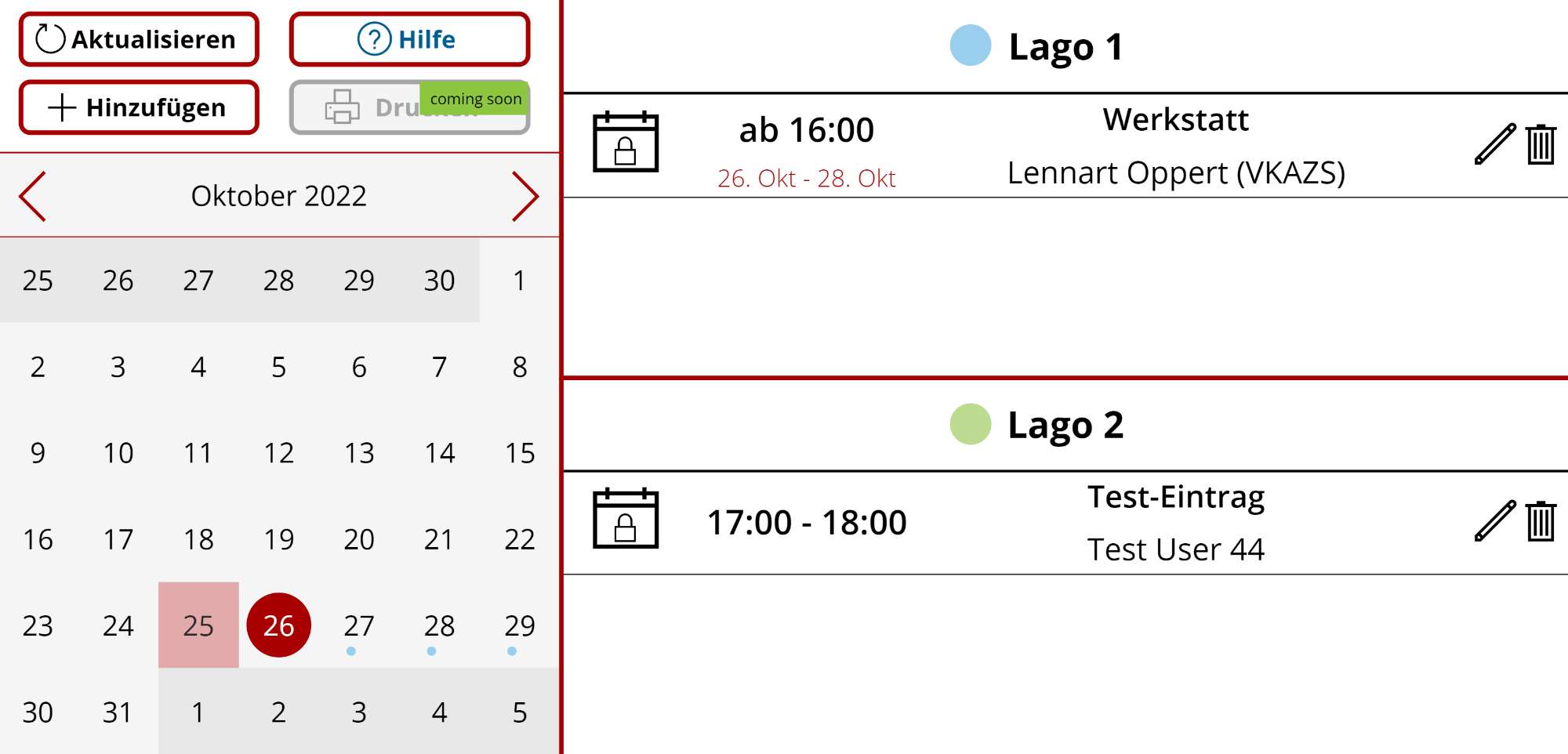Click the locked calendar icon for Test-Eintrag
The height and width of the screenshot is (754, 1568).
[626, 518]
